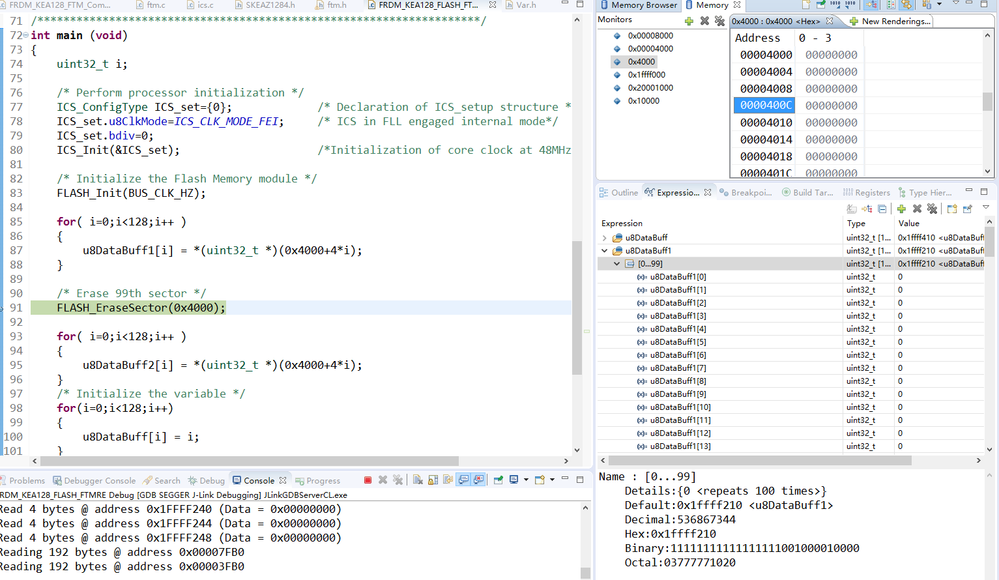The image size is (999, 580).
Task: Remove launch (X) in Console toolbar
Action: [x=383, y=480]
